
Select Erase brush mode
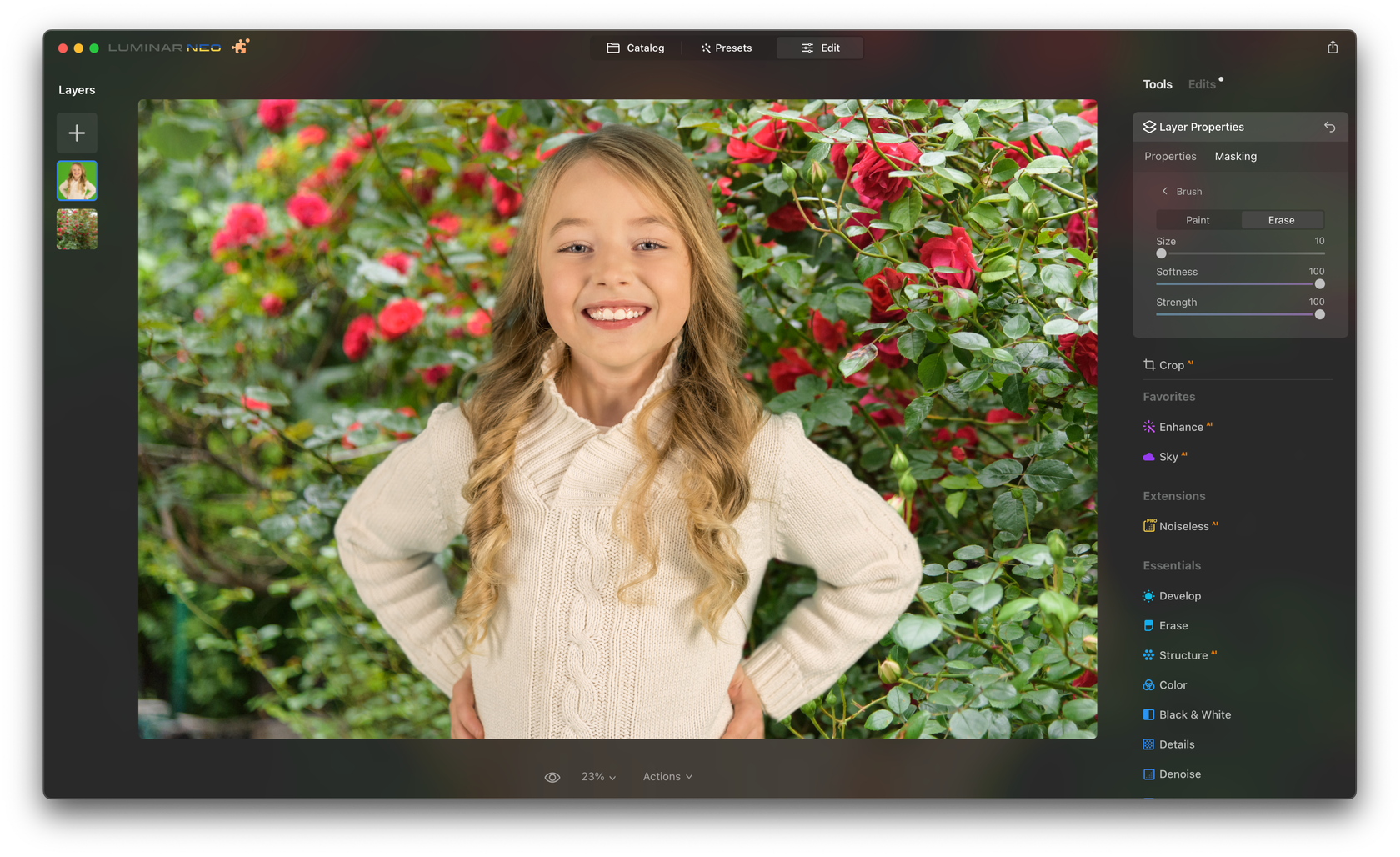(x=1282, y=220)
